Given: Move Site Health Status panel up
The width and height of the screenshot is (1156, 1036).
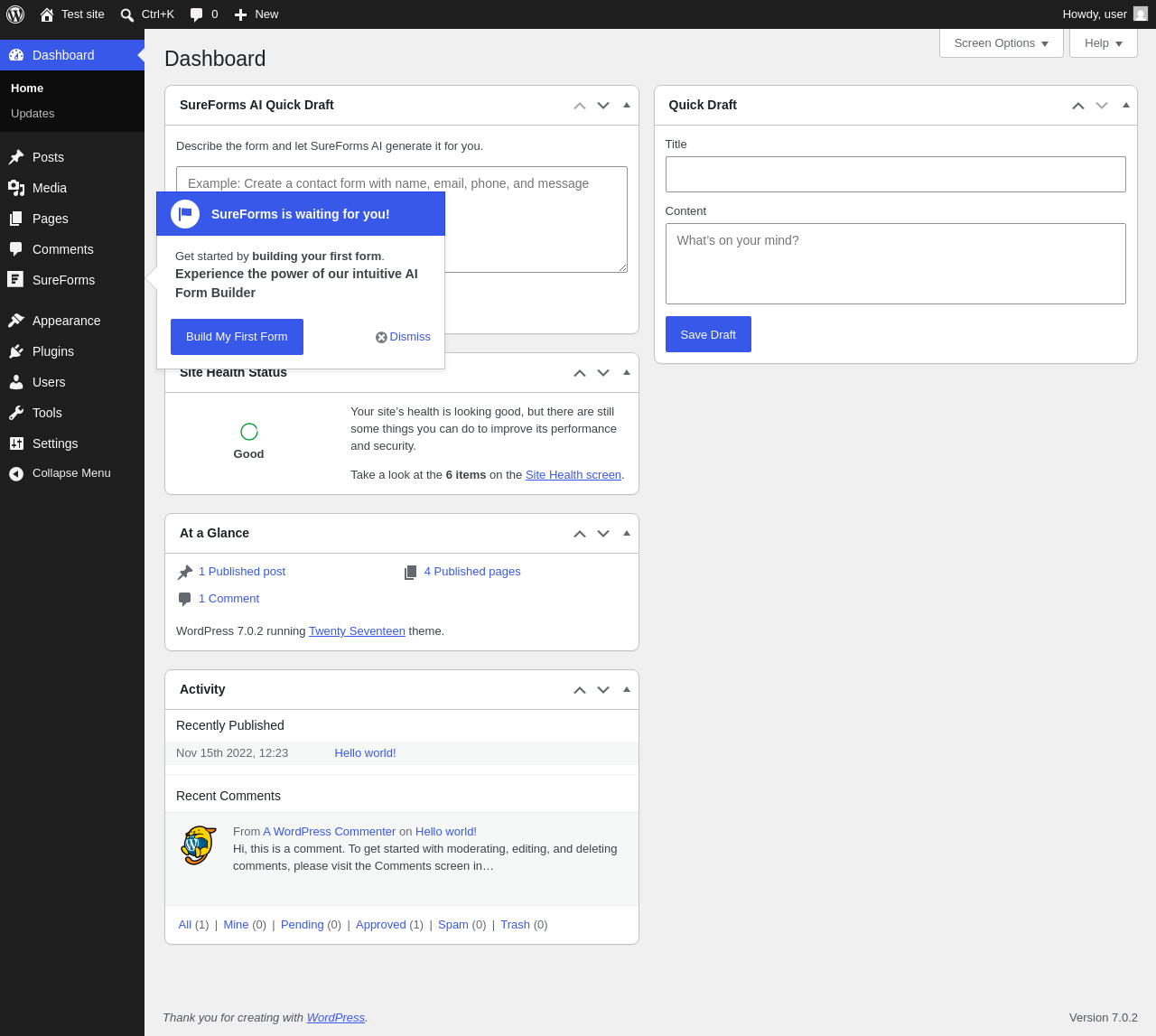Looking at the screenshot, I should [580, 373].
